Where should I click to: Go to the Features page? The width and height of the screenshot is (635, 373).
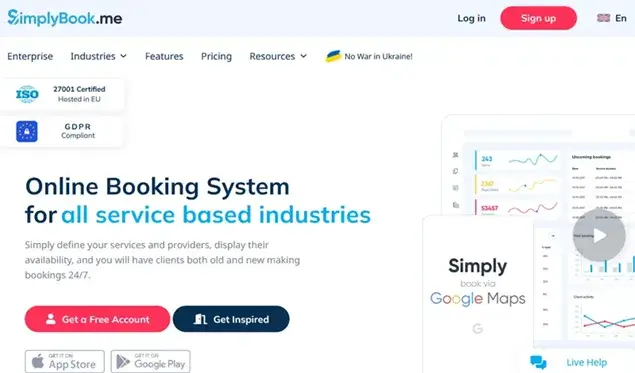point(164,56)
